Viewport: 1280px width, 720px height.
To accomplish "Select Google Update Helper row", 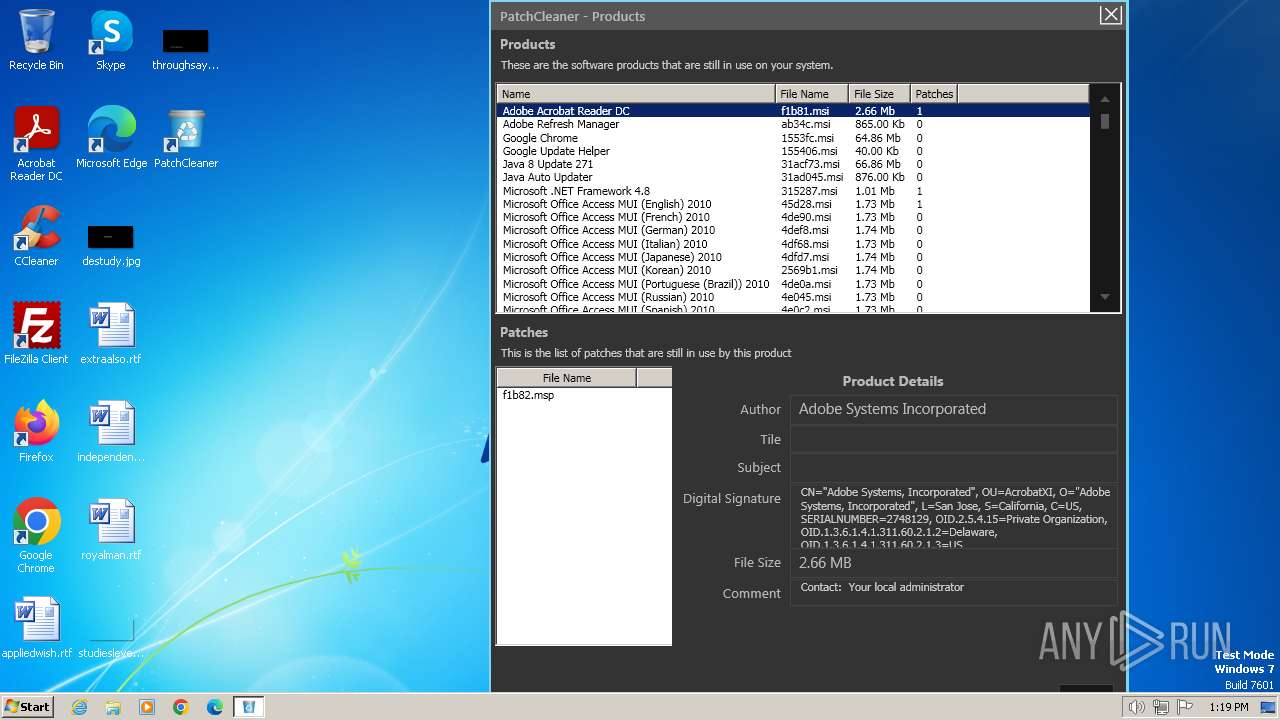I will [x=793, y=151].
